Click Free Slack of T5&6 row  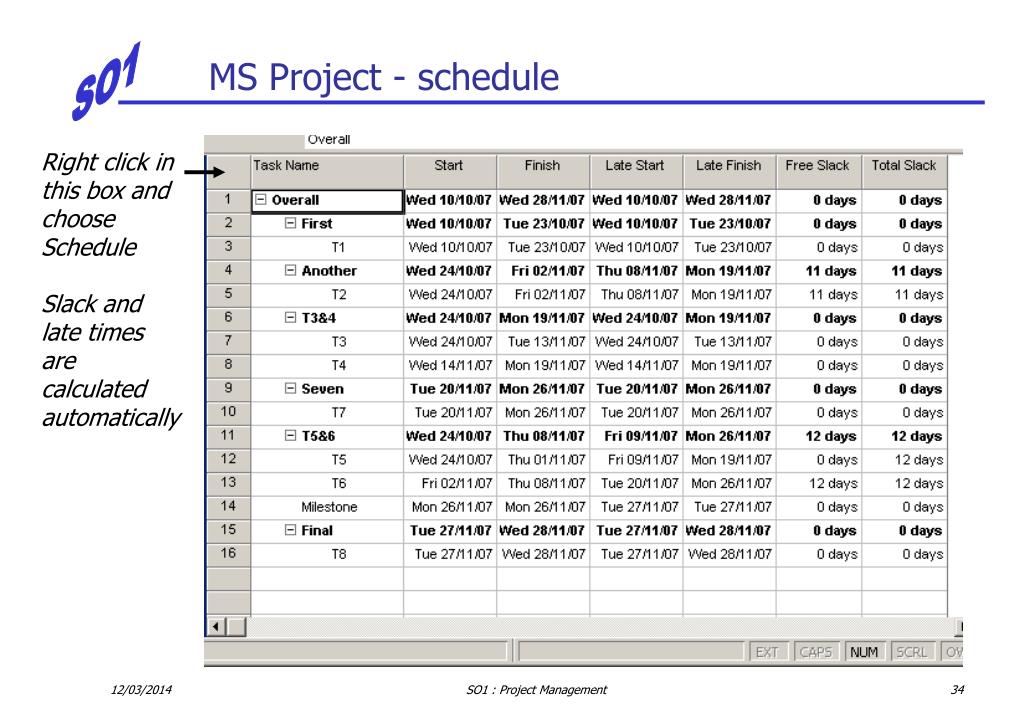tap(819, 436)
